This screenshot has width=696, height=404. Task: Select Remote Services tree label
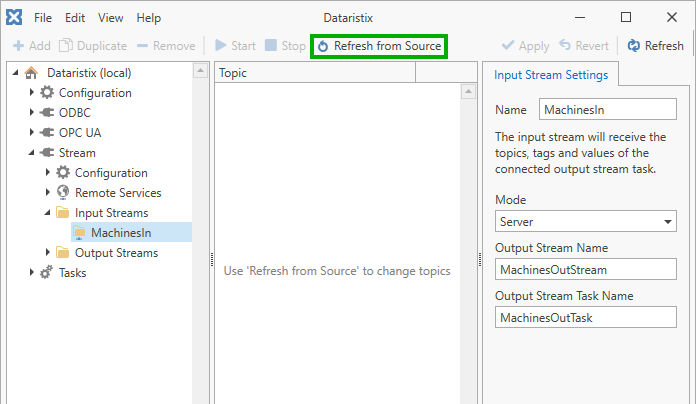[x=118, y=193]
